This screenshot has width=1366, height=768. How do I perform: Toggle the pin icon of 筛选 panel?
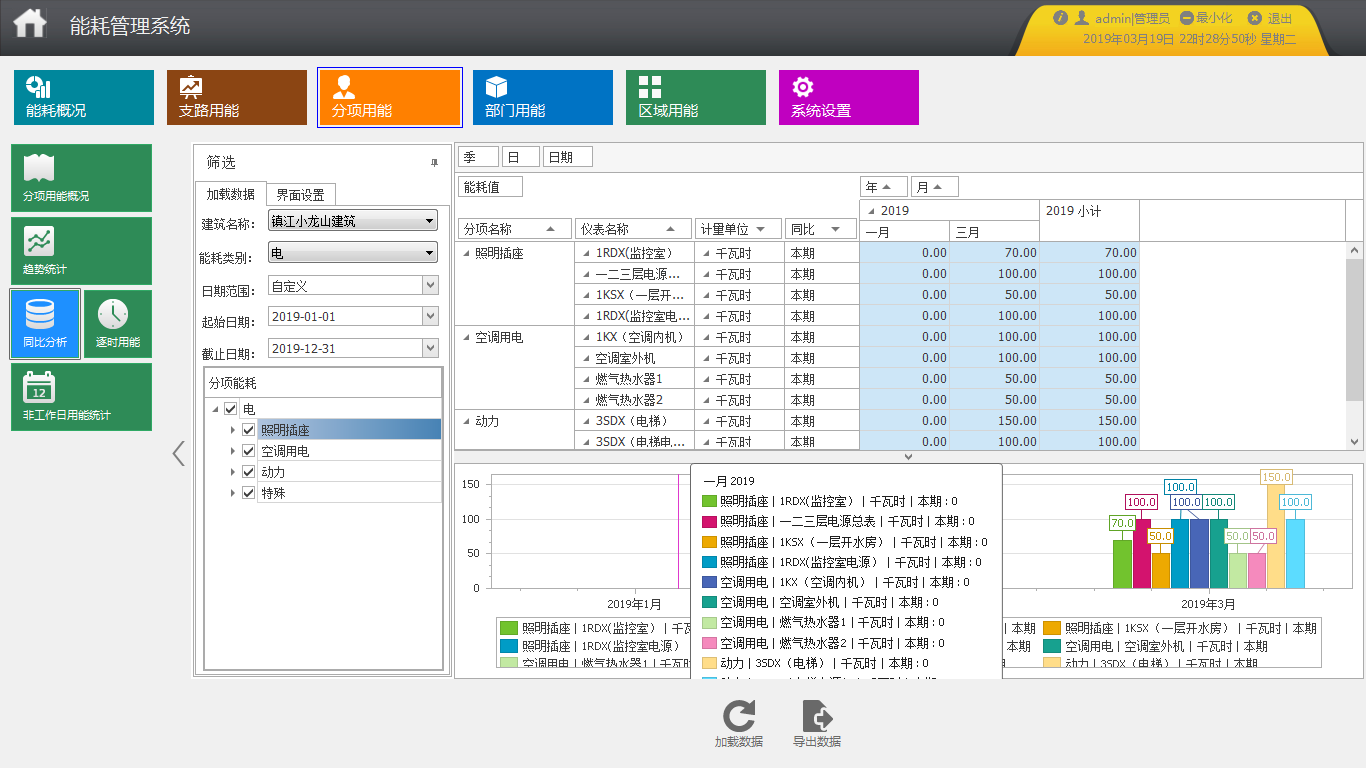tap(434, 162)
